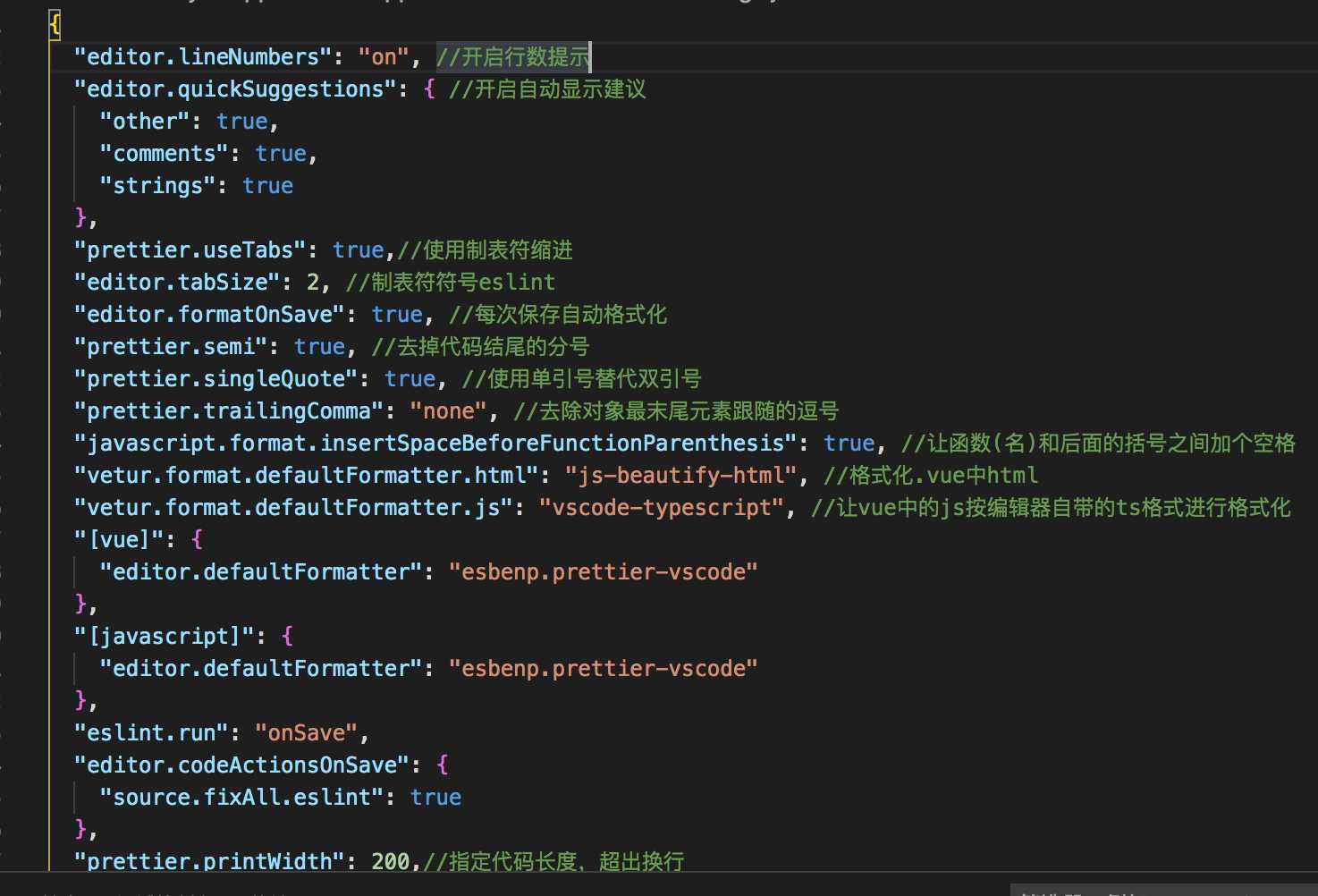Viewport: 1318px width, 896px height.
Task: Click the true value of "other"
Action: (241, 122)
